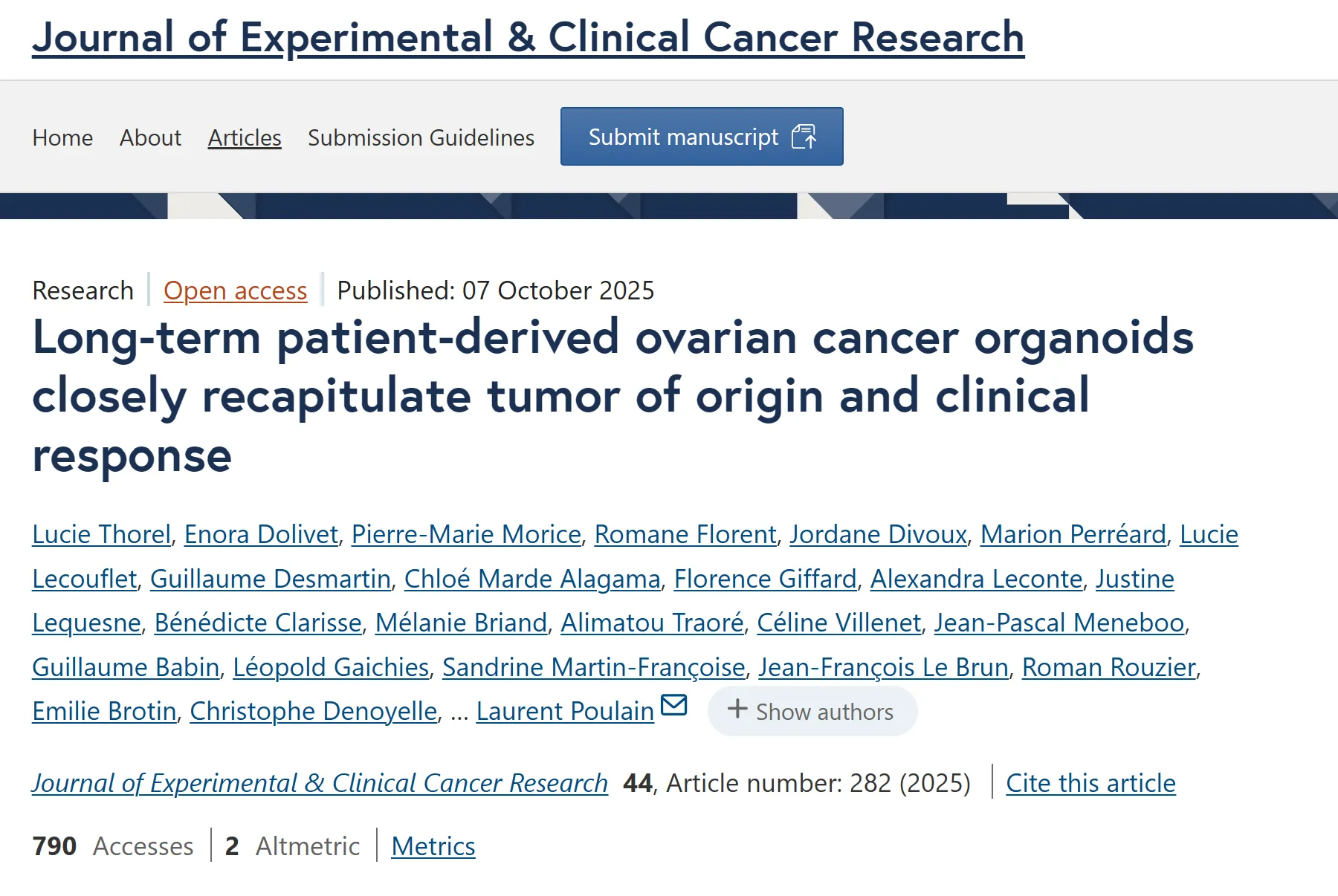This screenshot has height=896, width=1338.
Task: Open the Articles navigation link
Action: point(245,137)
